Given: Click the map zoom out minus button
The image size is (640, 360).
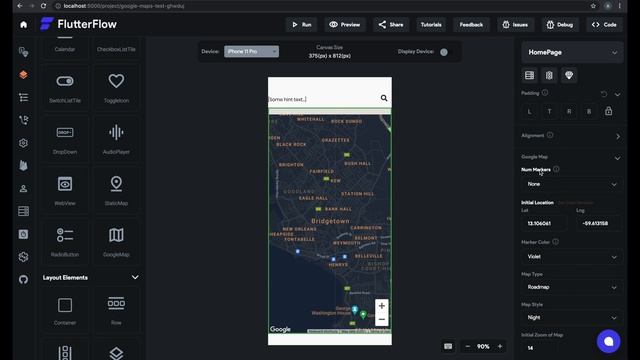Looking at the screenshot, I should click(382, 319).
